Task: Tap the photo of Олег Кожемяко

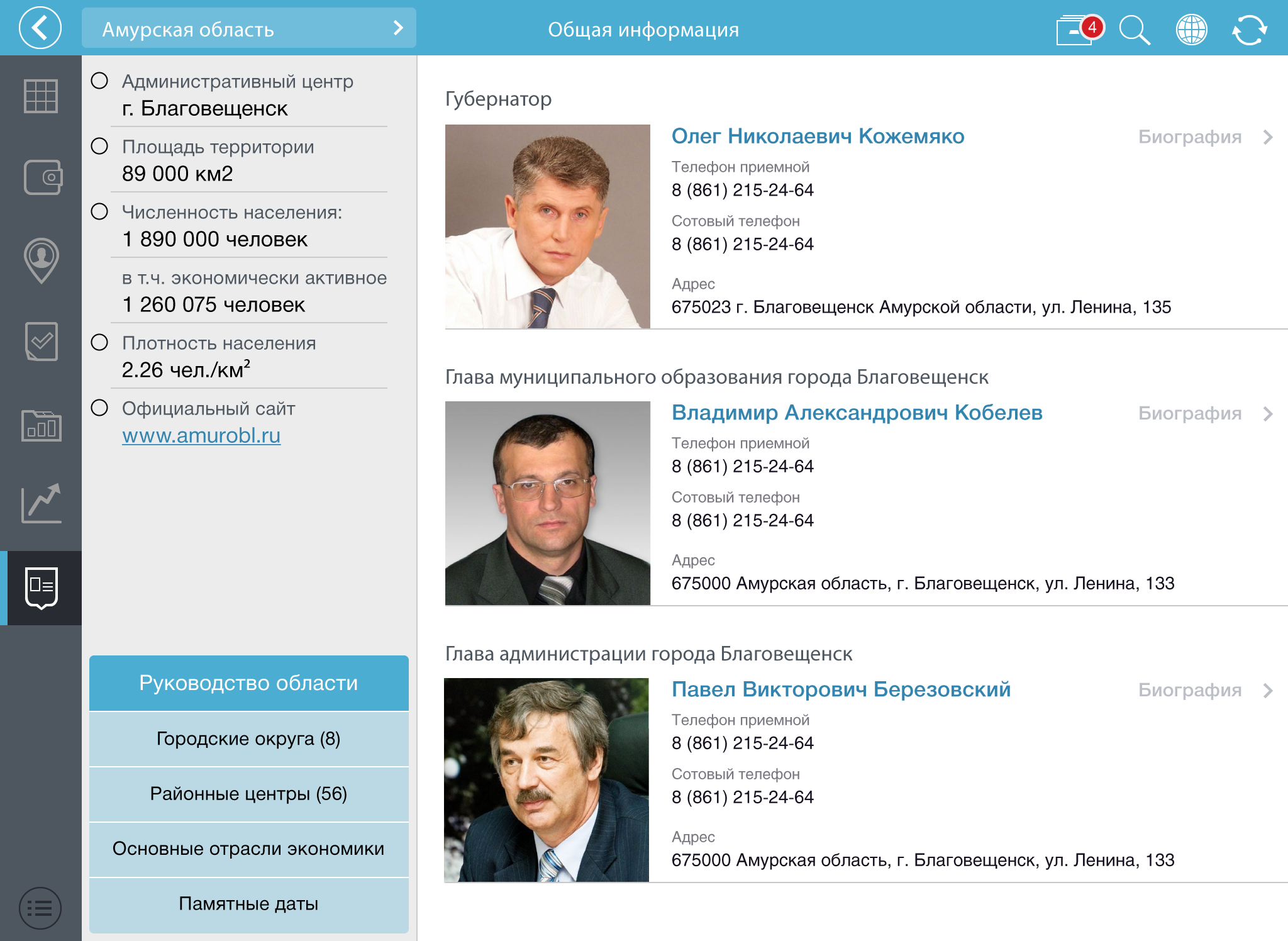Action: point(548,226)
